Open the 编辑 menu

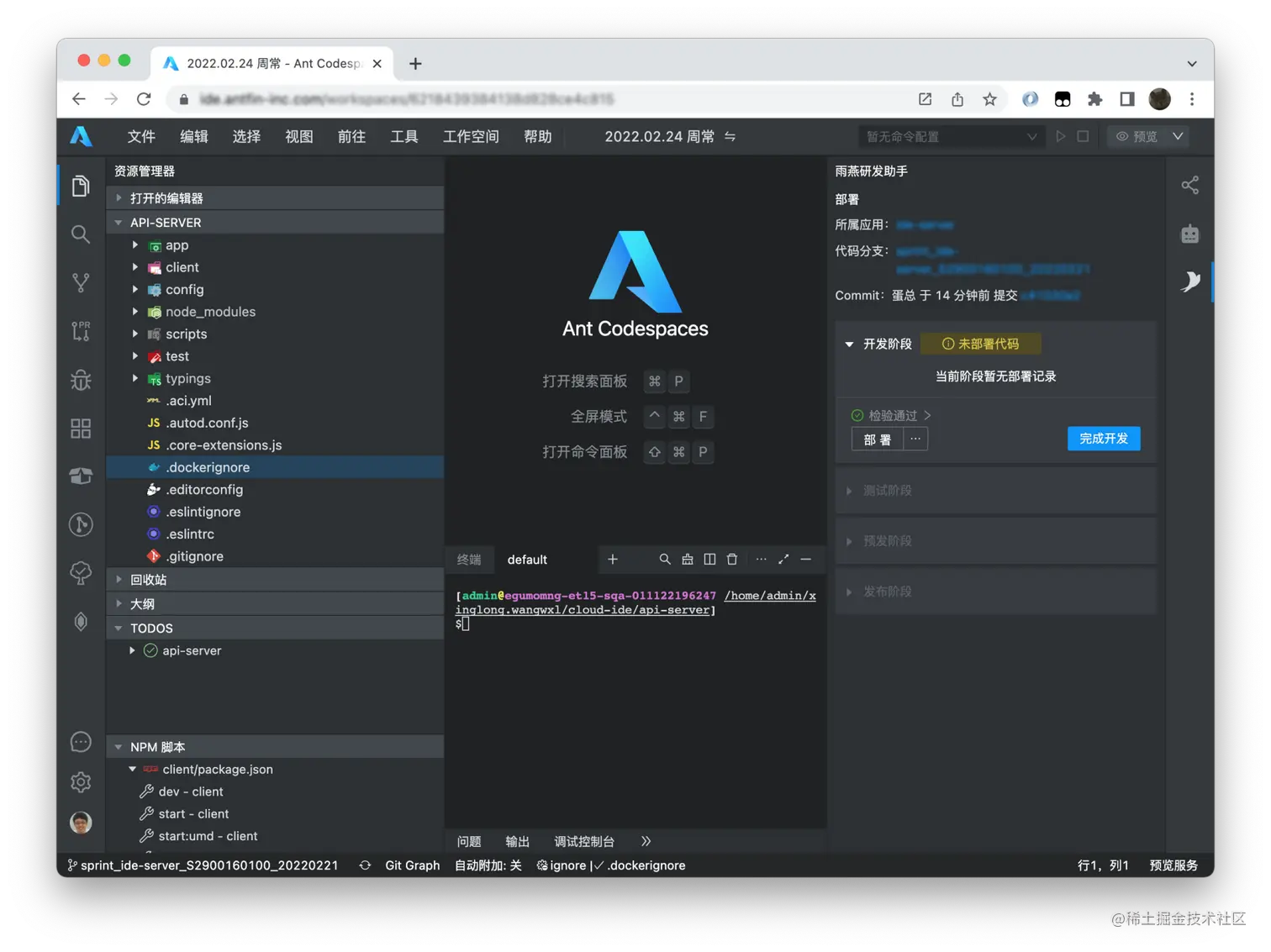(193, 136)
